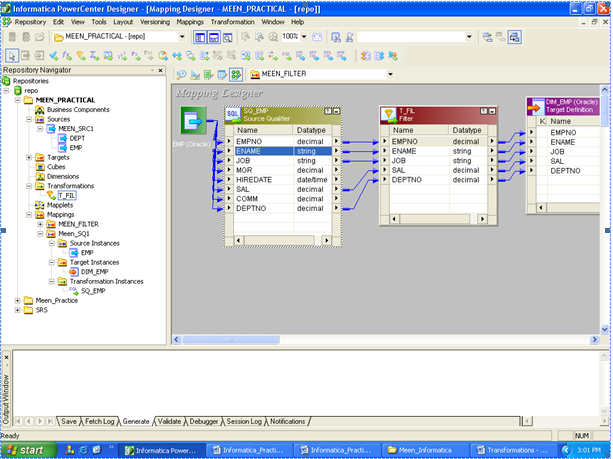Click the Windows start button

click(28, 450)
